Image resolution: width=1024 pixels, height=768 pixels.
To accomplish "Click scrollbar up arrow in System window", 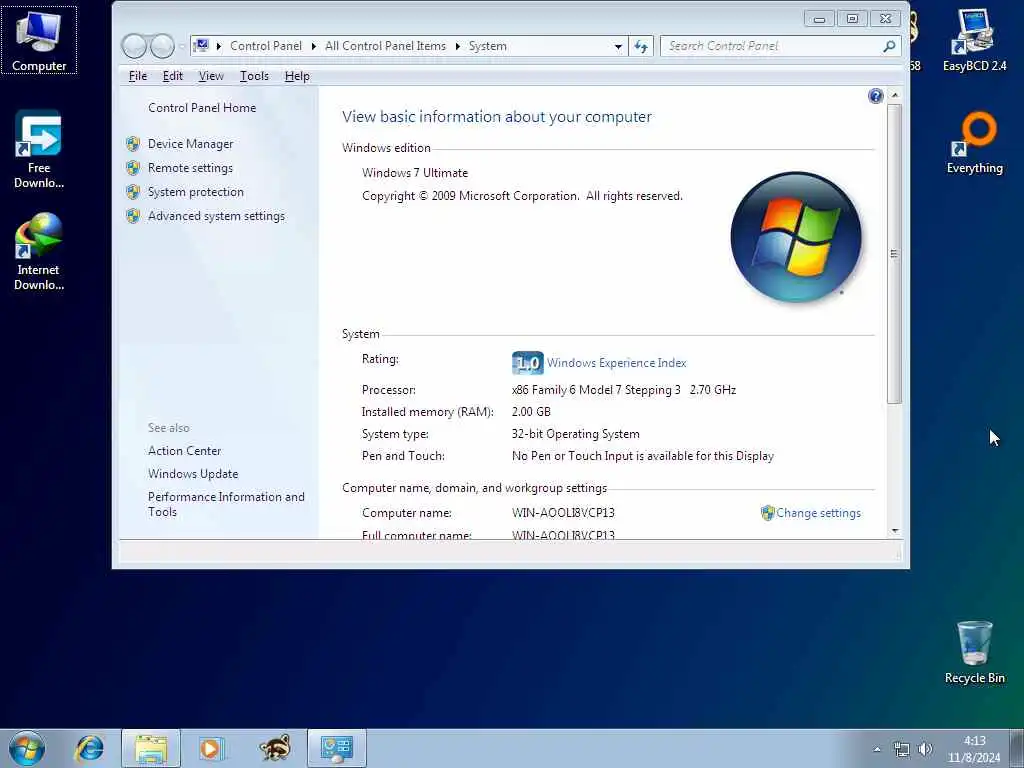I will pos(894,95).
